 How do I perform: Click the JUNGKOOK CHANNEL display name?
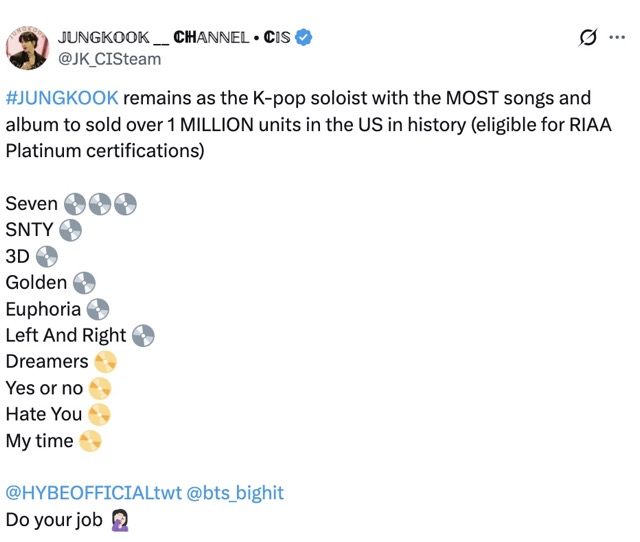tap(174, 38)
